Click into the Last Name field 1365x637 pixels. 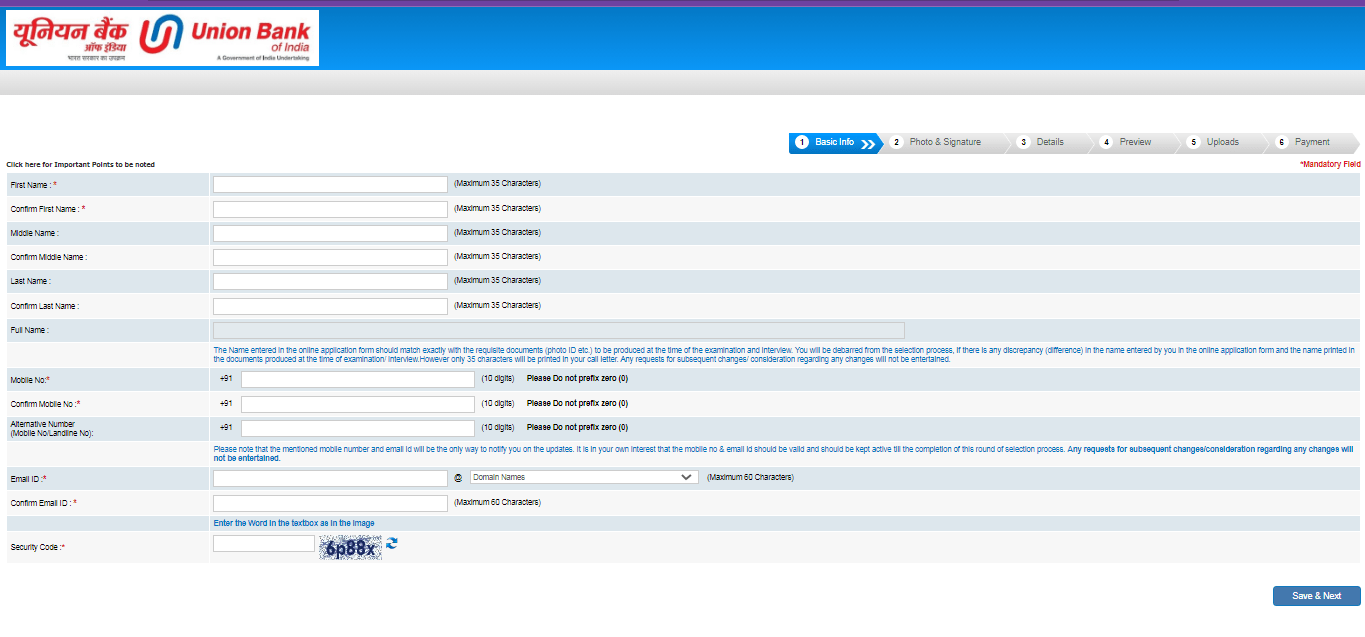pyautogui.click(x=330, y=281)
